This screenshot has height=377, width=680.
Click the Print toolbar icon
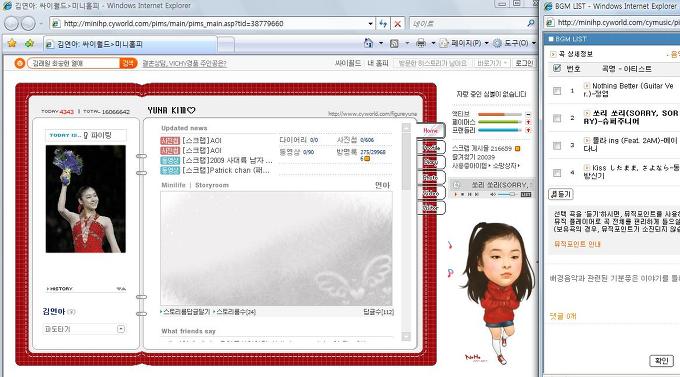(x=420, y=43)
